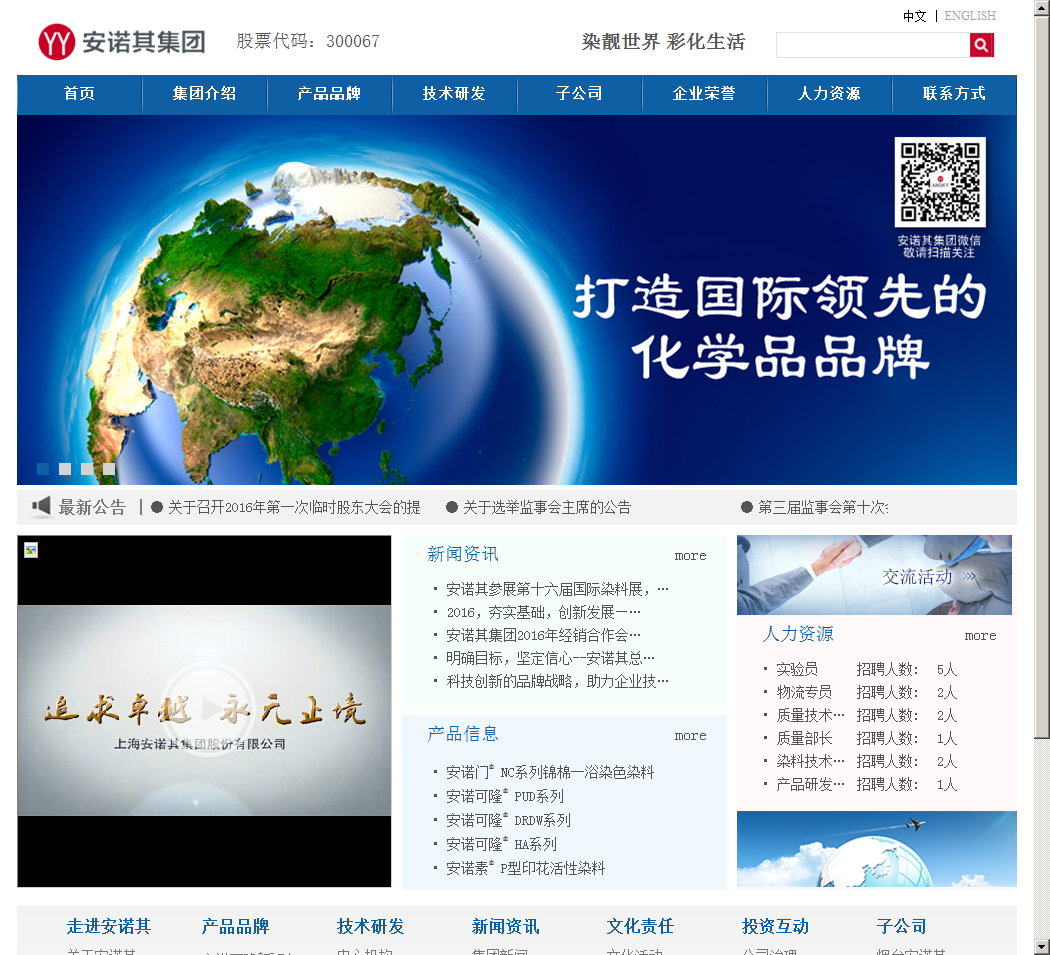Click the speaker announcement icon
The height and width of the screenshot is (955, 1050).
pyautogui.click(x=42, y=506)
